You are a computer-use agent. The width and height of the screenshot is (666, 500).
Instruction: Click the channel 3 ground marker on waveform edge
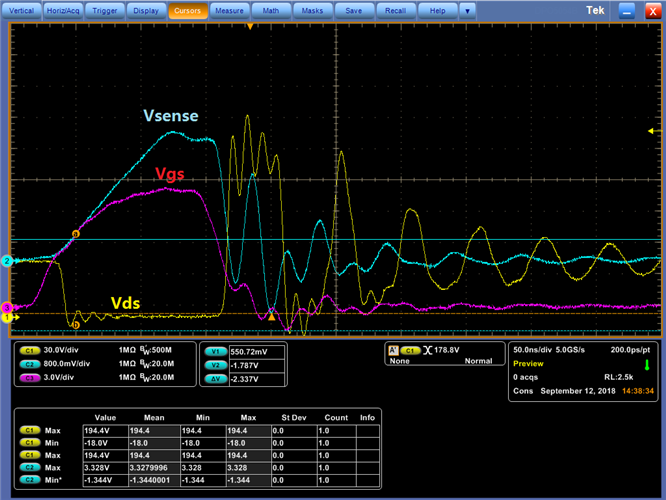point(6,307)
